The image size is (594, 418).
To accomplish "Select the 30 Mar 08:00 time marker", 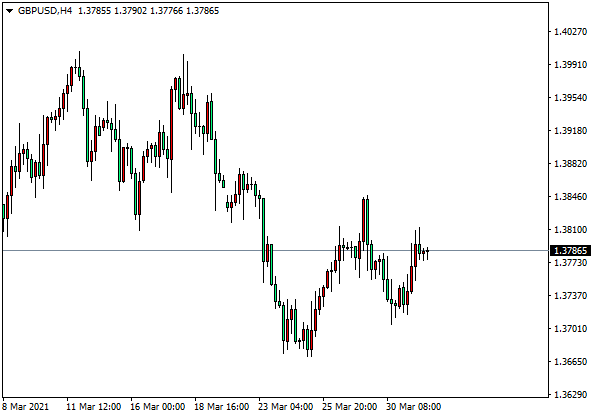I will point(414,407).
